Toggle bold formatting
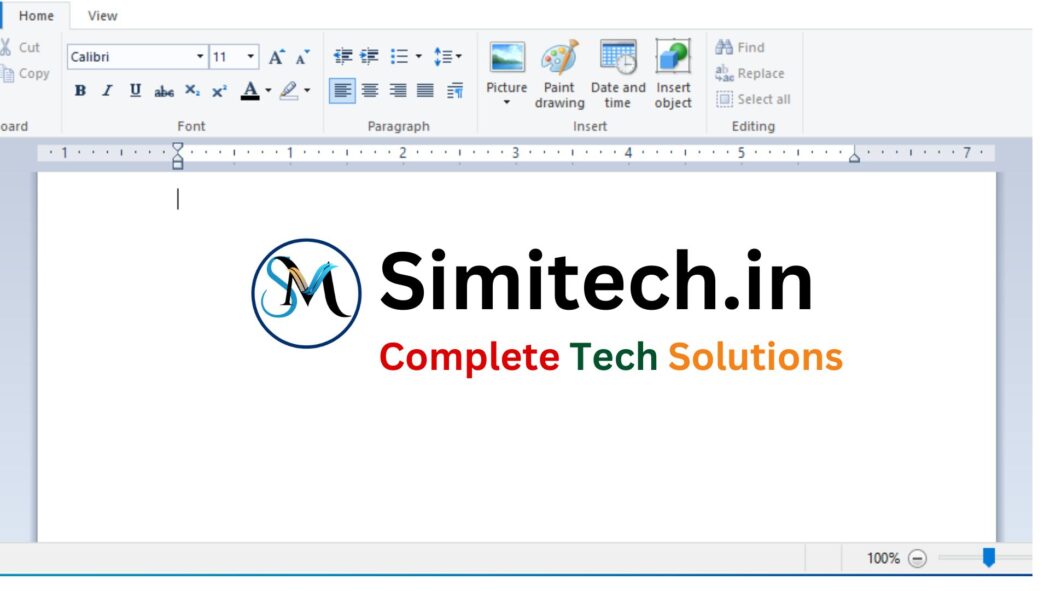The width and height of the screenshot is (1050, 591). tap(80, 90)
